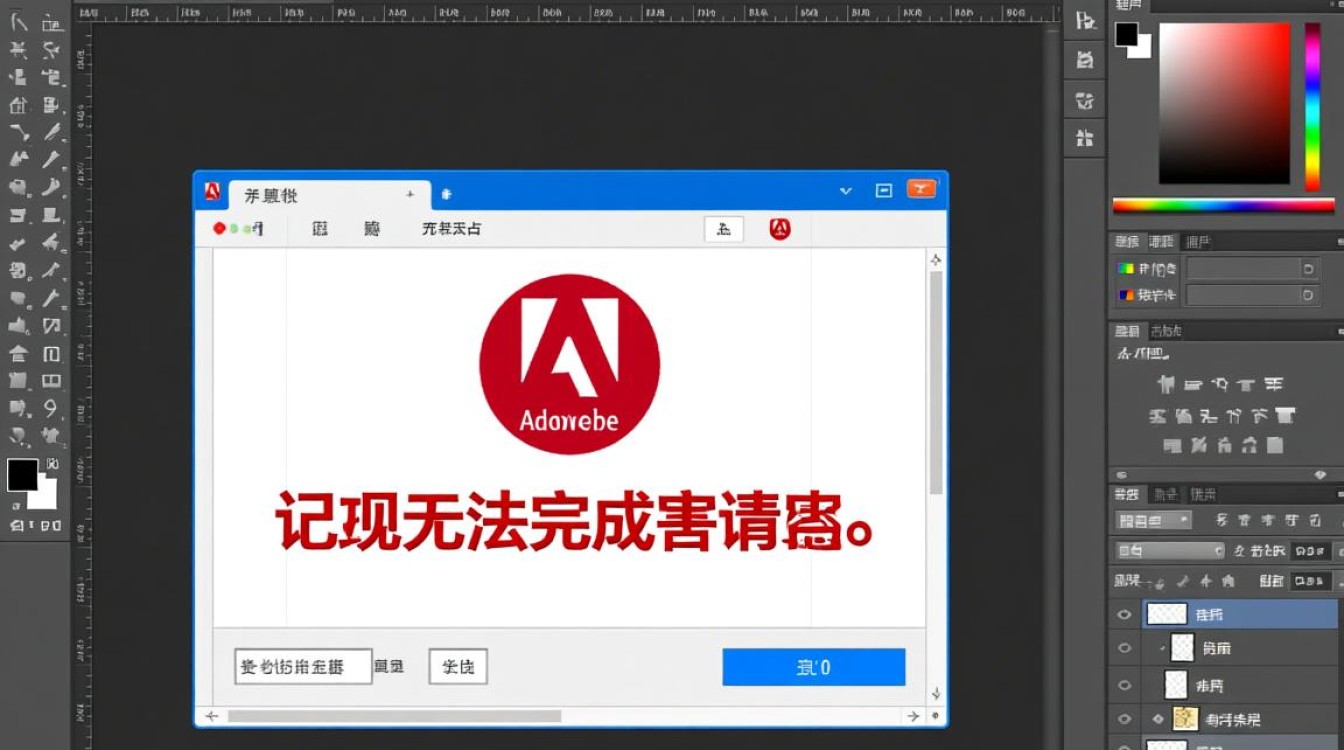The height and width of the screenshot is (750, 1344).
Task: Hide the layer with the yellow thumbnail
Action: pyautogui.click(x=1124, y=719)
